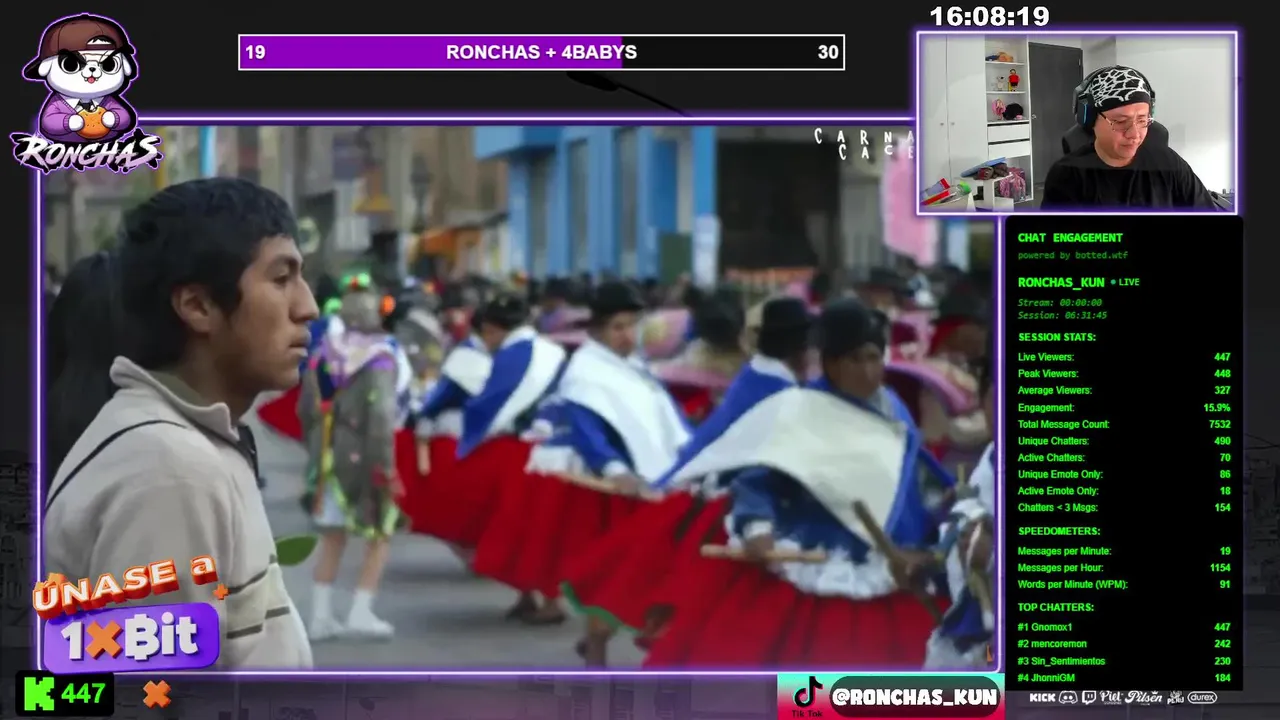Click the Engagement 15.9% row
Screen dimensions: 1280x720
[x=1124, y=408]
